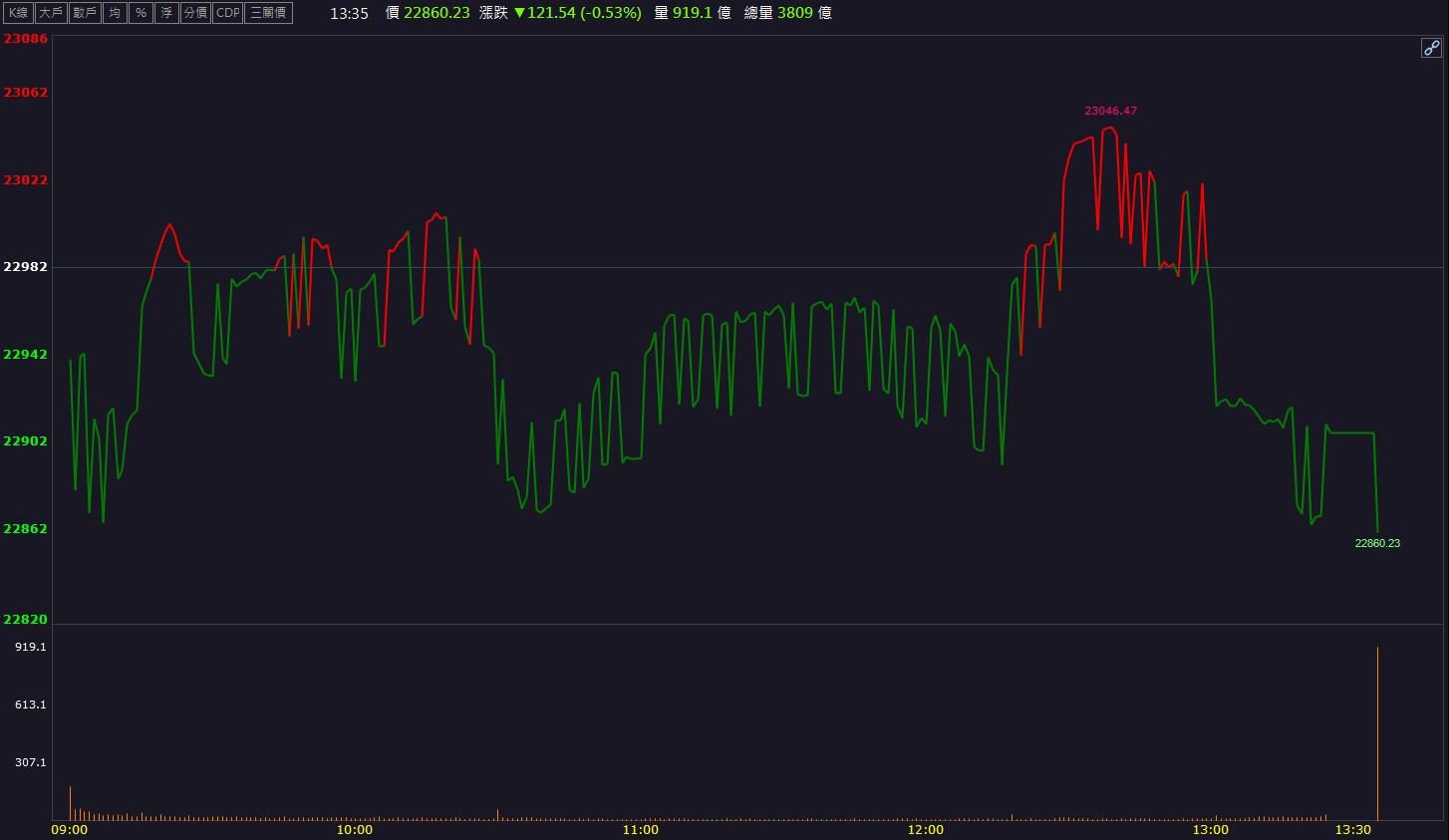Click the 22862 price axis label
1449x840 pixels.
tap(26, 528)
